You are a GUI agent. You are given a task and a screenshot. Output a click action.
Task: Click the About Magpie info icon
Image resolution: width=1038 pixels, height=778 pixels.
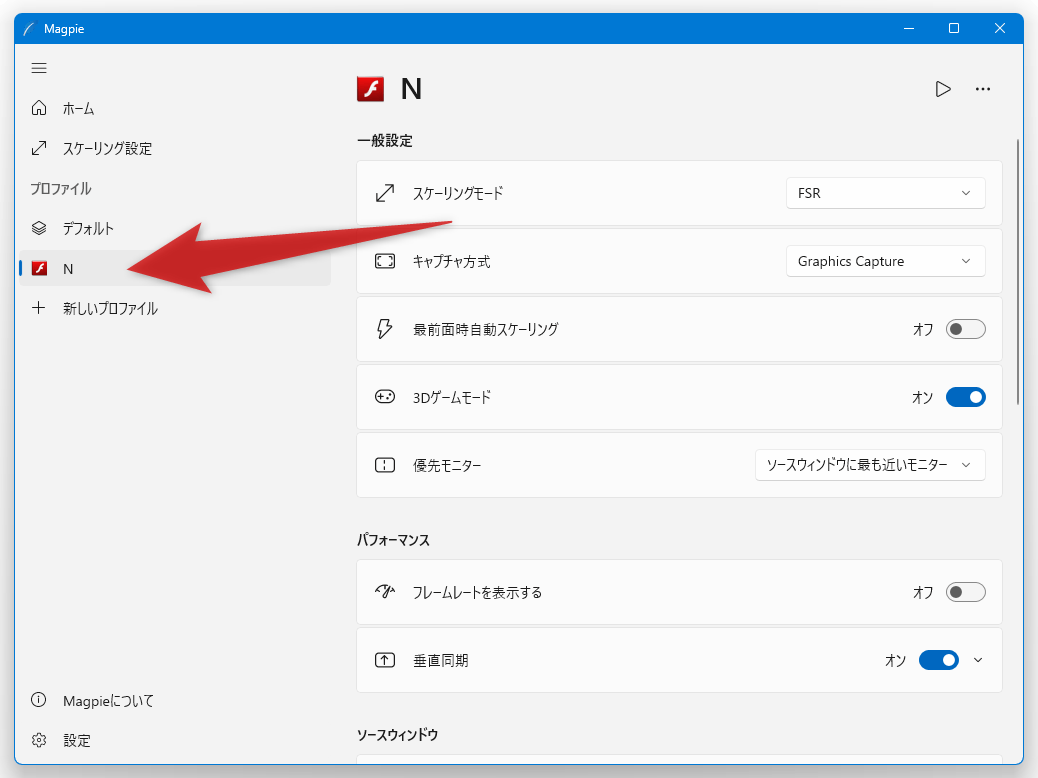tap(39, 700)
